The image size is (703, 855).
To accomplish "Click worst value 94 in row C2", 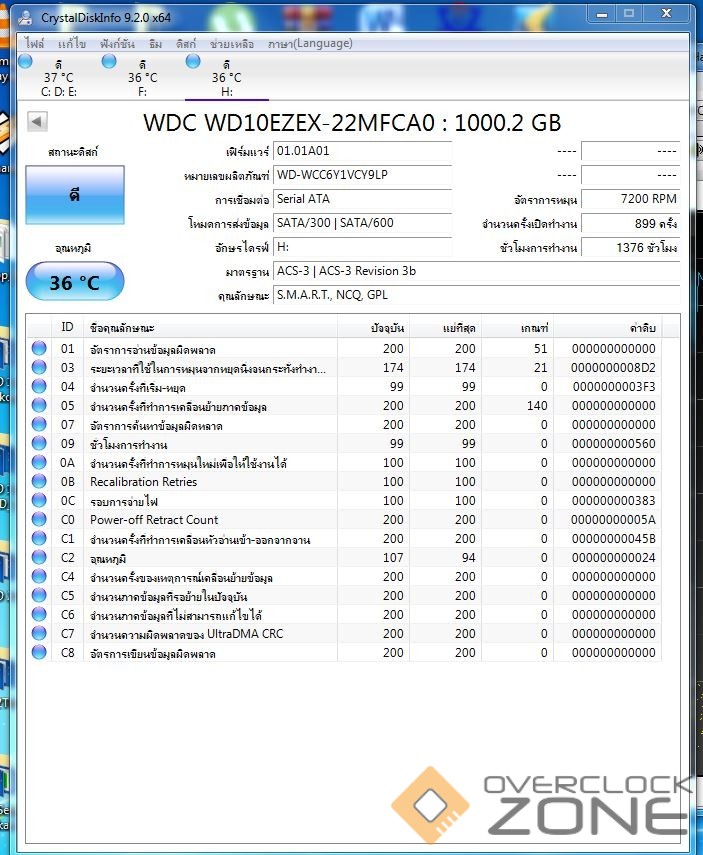I will pos(468,558).
